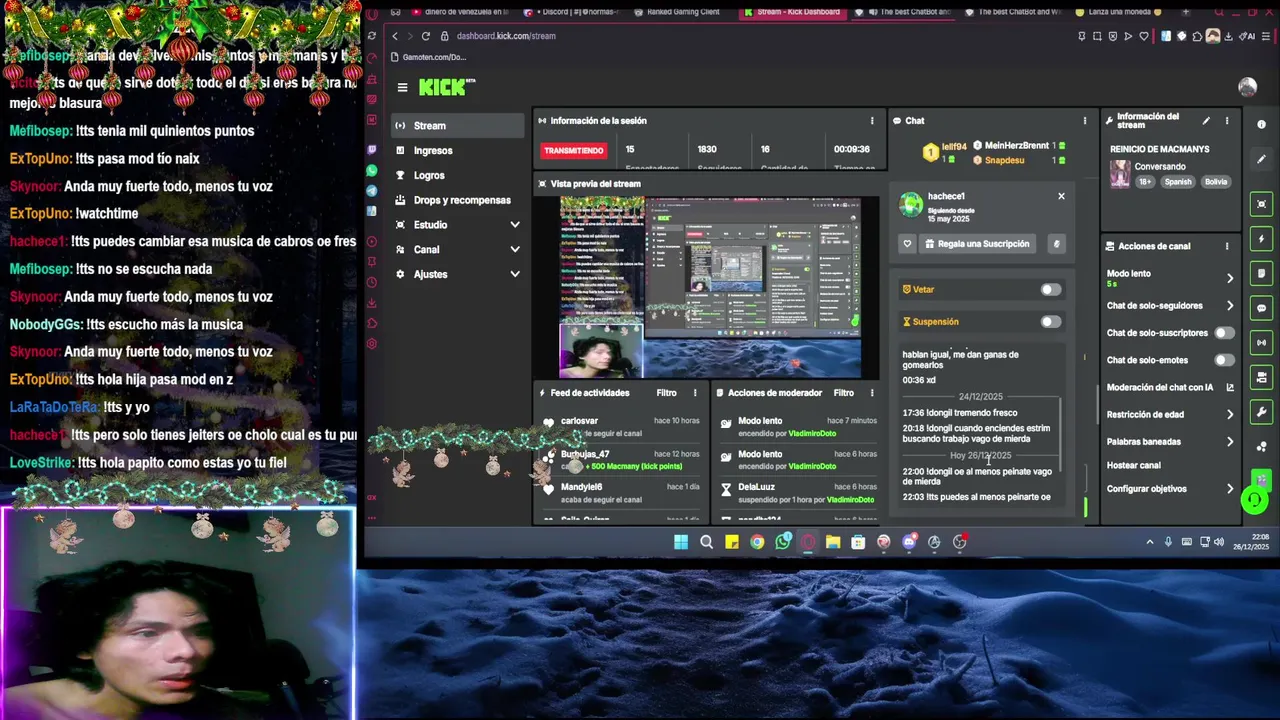The image size is (1280, 720).
Task: Switch to Ranked Gaming Client tab
Action: click(x=678, y=12)
